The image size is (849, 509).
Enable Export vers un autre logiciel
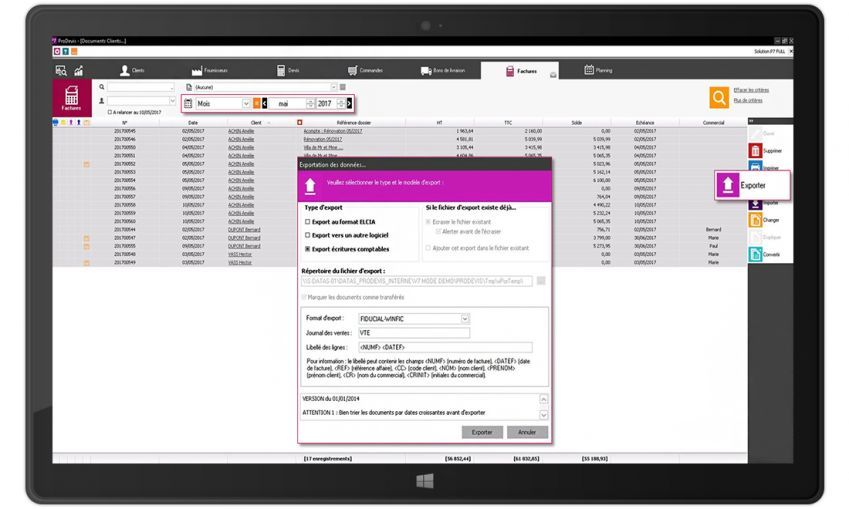(x=308, y=235)
